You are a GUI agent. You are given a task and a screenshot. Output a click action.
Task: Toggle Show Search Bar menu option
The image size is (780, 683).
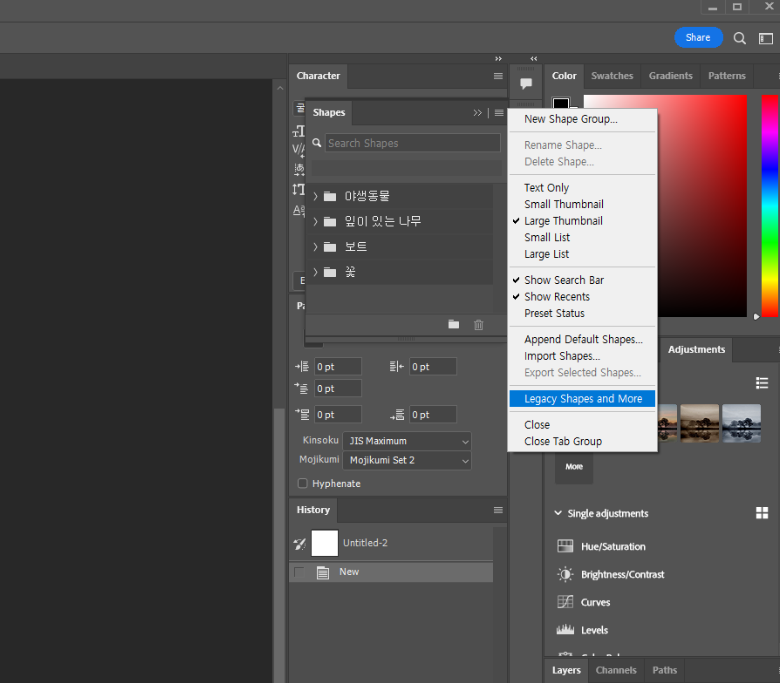point(582,280)
